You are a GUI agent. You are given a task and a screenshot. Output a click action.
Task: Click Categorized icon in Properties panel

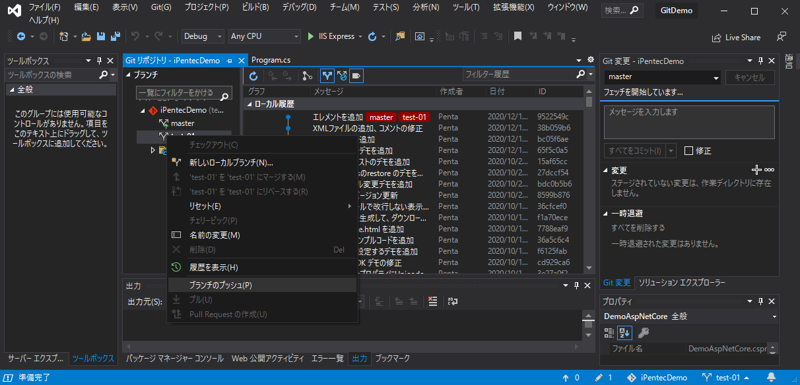pos(609,333)
